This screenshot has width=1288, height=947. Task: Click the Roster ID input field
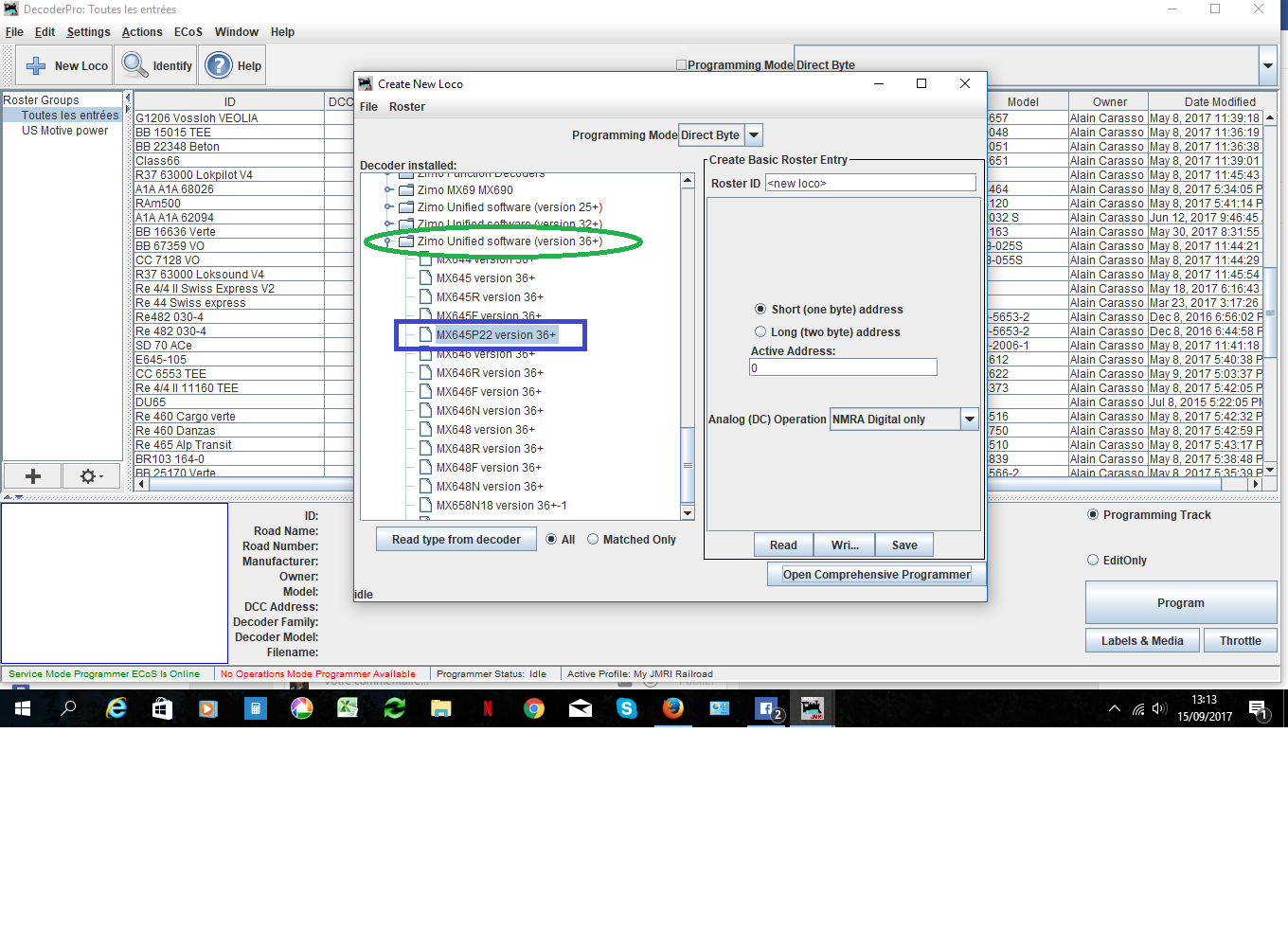click(870, 183)
